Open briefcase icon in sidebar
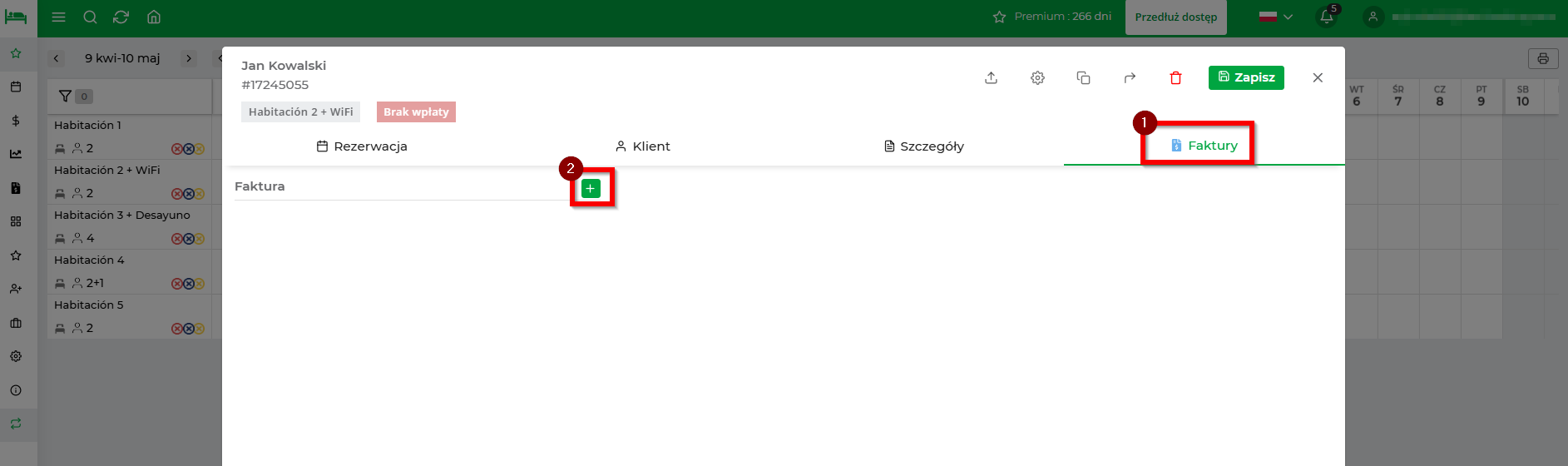Screen dimensions: 1568x466 [x=16, y=323]
